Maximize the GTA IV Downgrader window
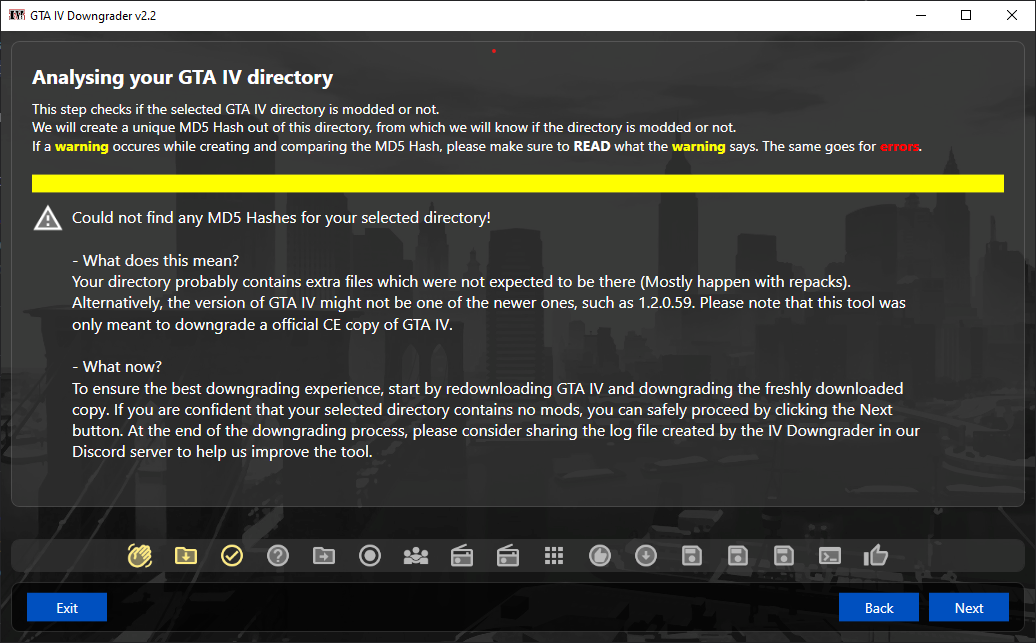The image size is (1036, 643). pyautogui.click(x=966, y=15)
